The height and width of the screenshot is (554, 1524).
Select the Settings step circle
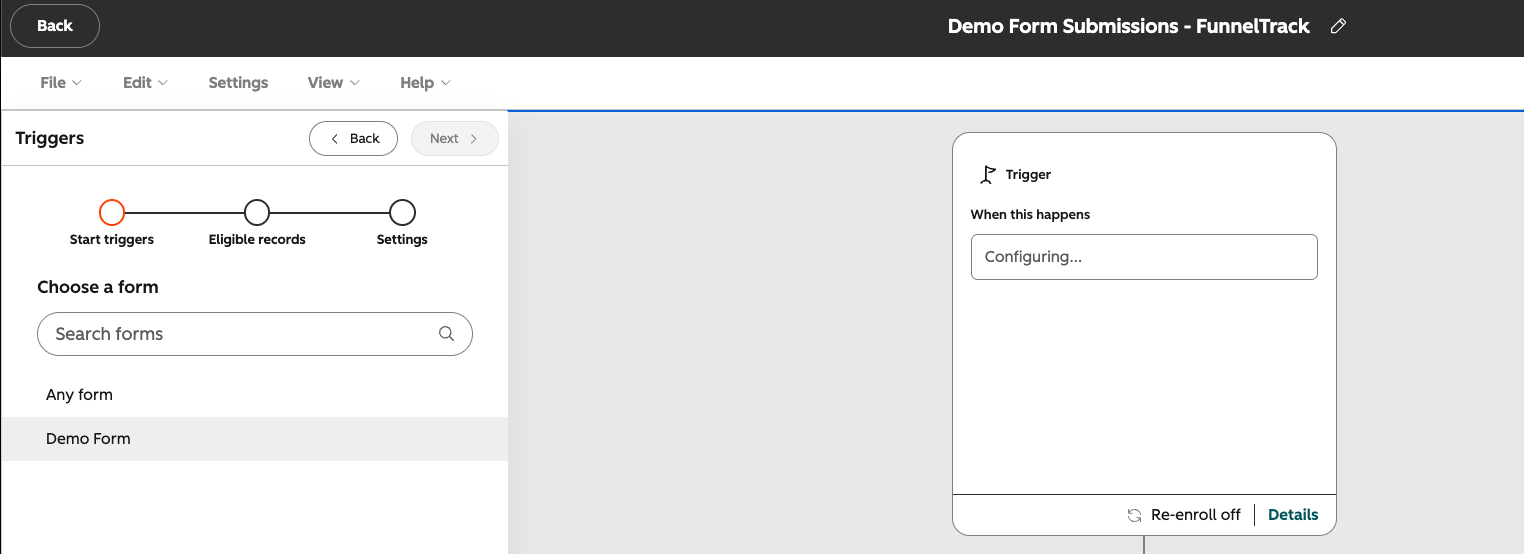402,212
